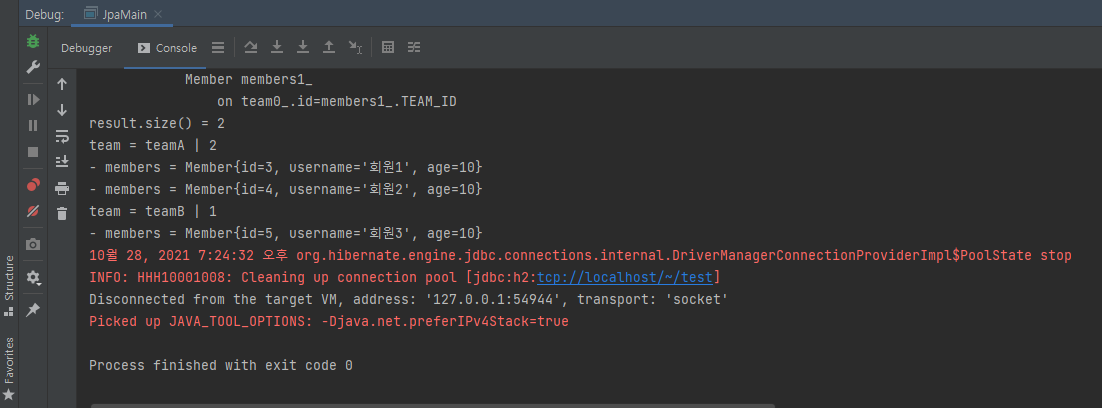1102x408 pixels.
Task: Open the Favorites side tool window
Action: [9, 369]
